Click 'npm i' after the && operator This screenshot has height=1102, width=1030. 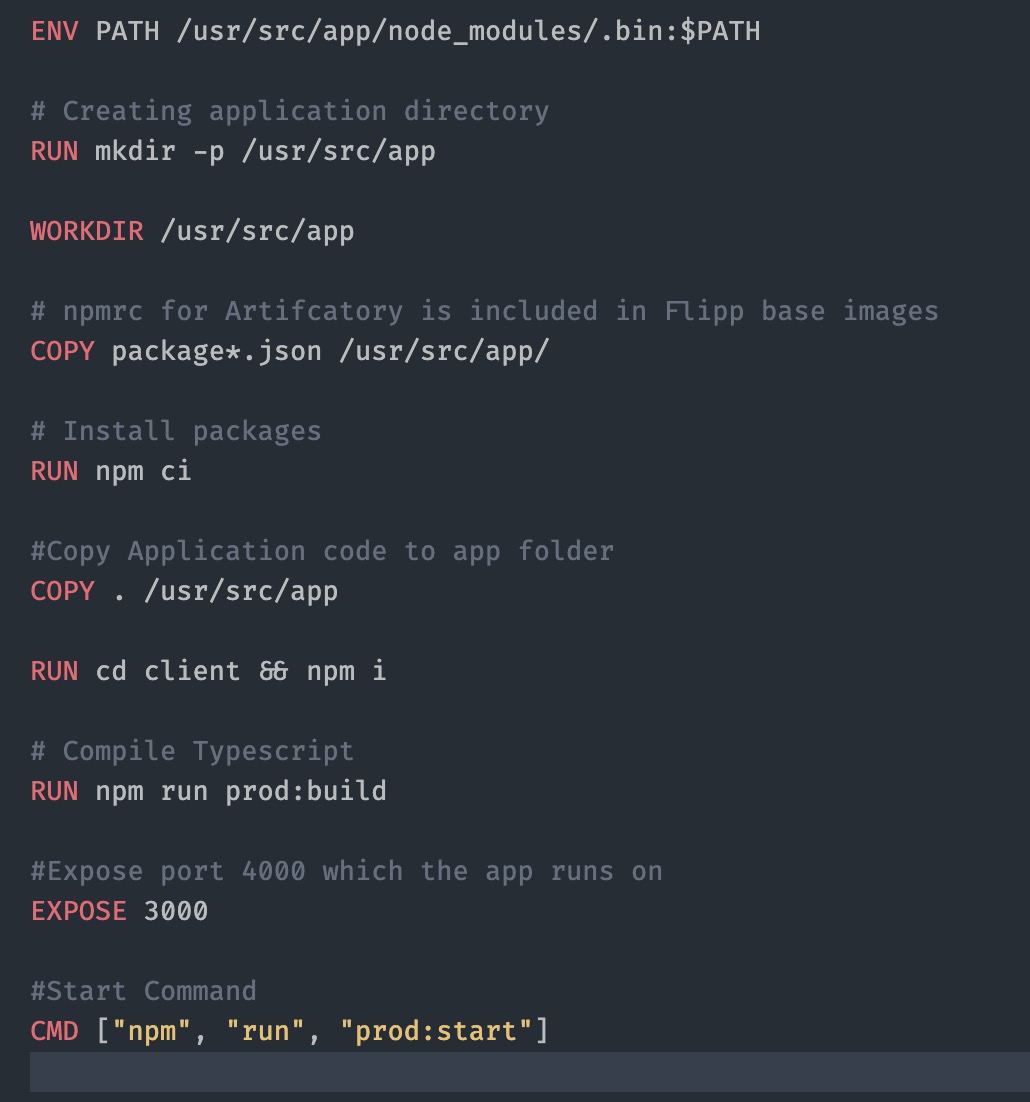(x=346, y=671)
